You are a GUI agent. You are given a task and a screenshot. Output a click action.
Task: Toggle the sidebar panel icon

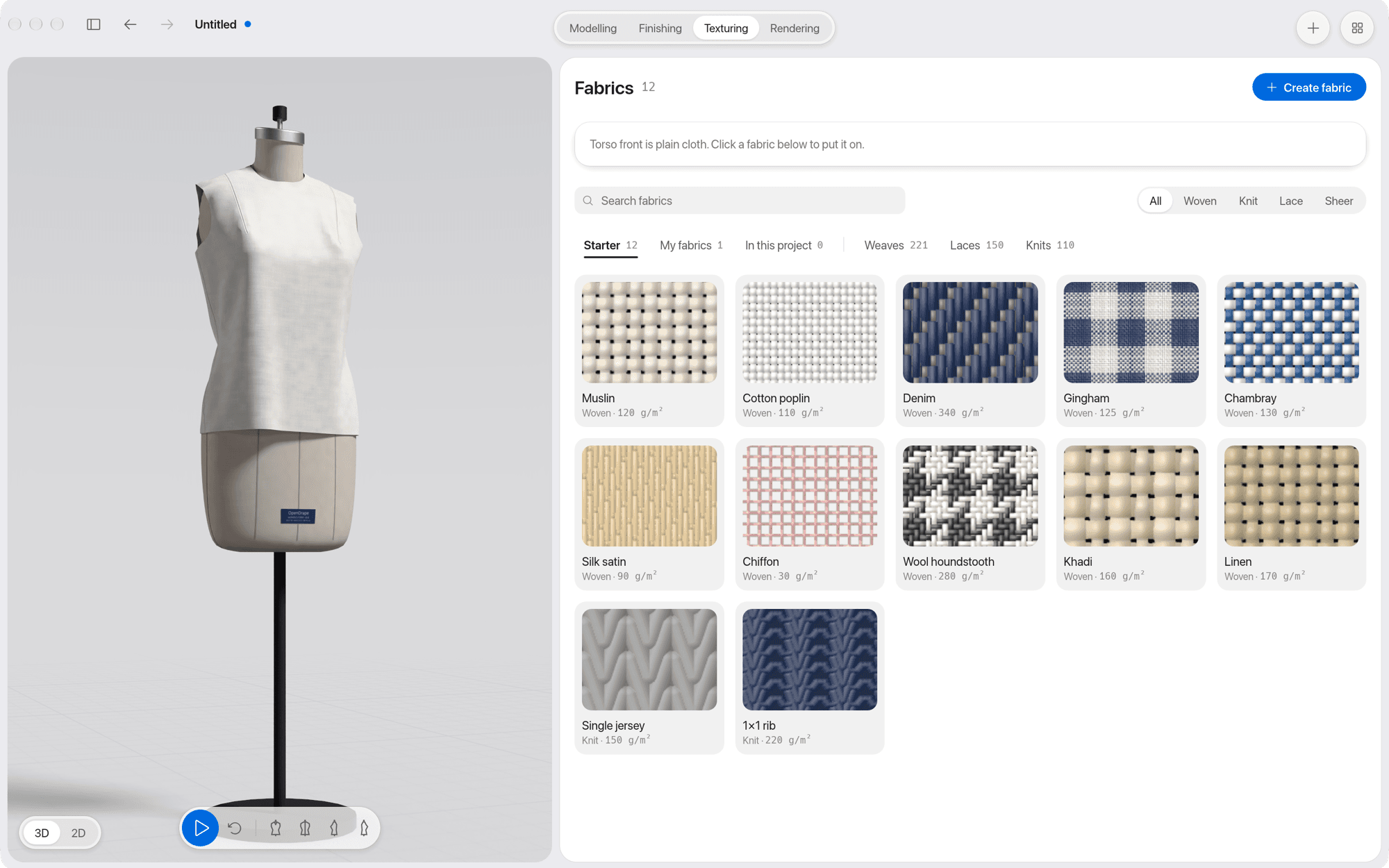tap(94, 24)
